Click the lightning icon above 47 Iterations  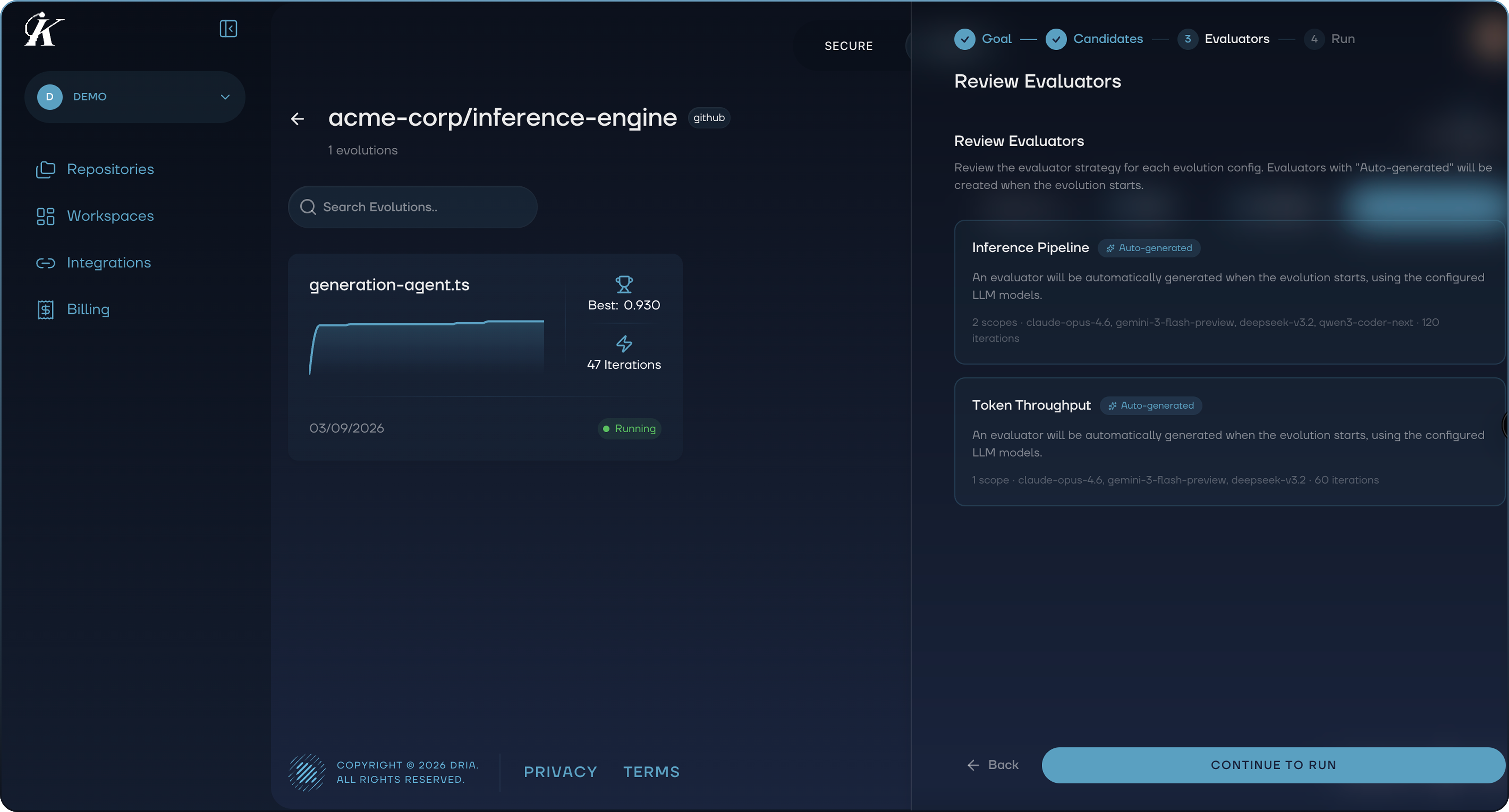[x=624, y=343]
